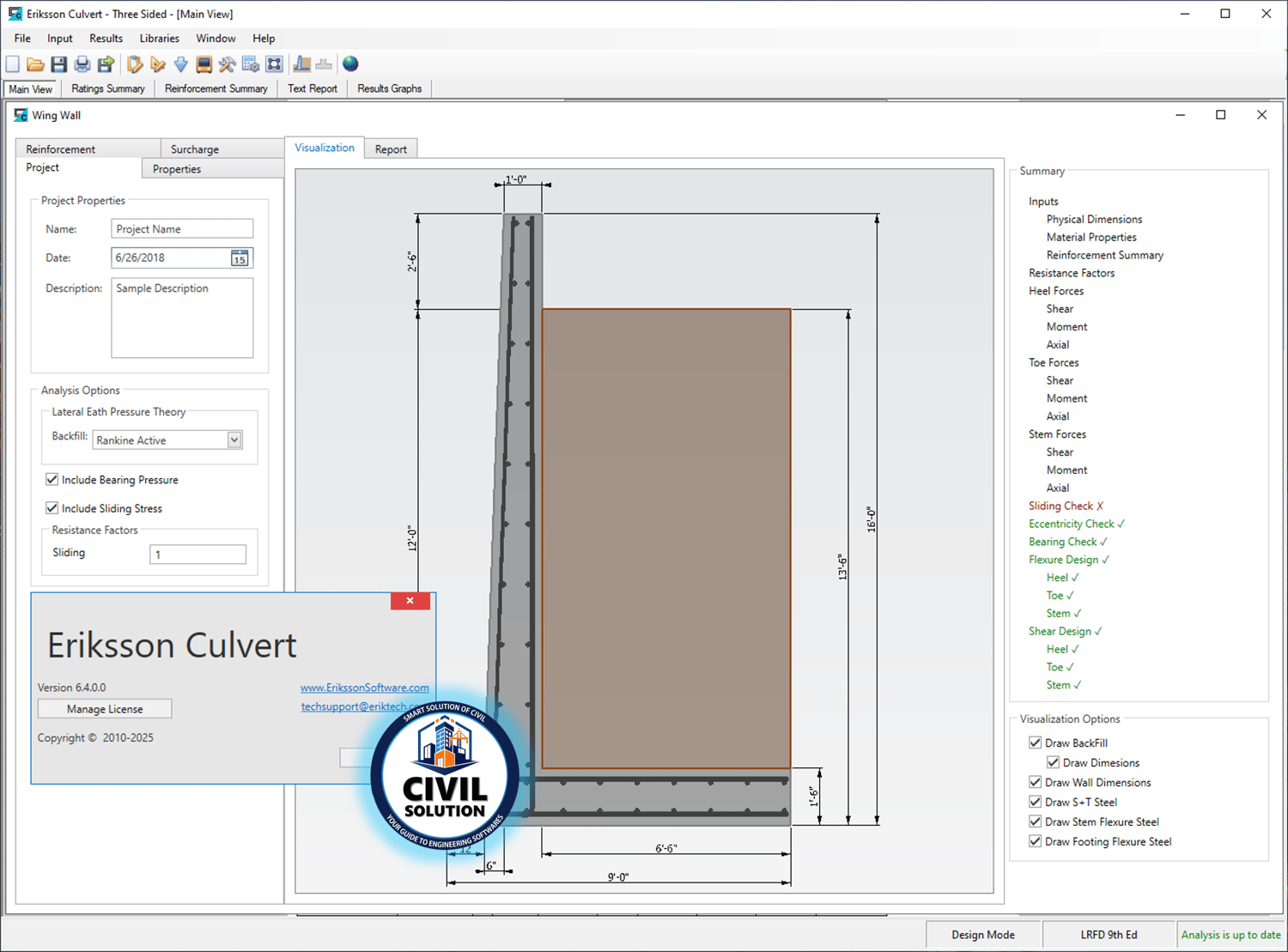Click the blue down arrow toolbar icon
Viewport: 1288px width, 952px height.
point(180,64)
